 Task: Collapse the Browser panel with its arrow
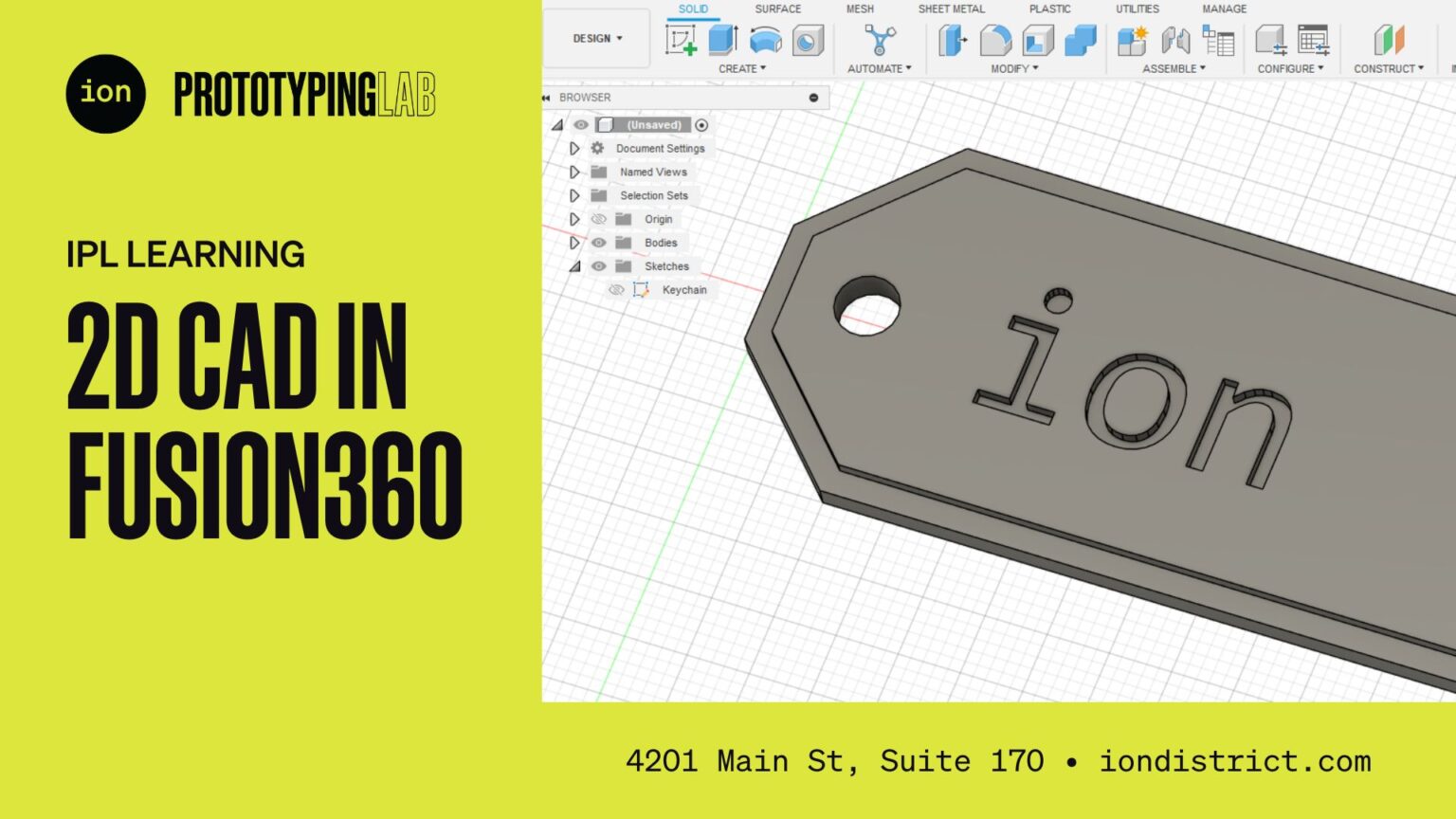(546, 97)
